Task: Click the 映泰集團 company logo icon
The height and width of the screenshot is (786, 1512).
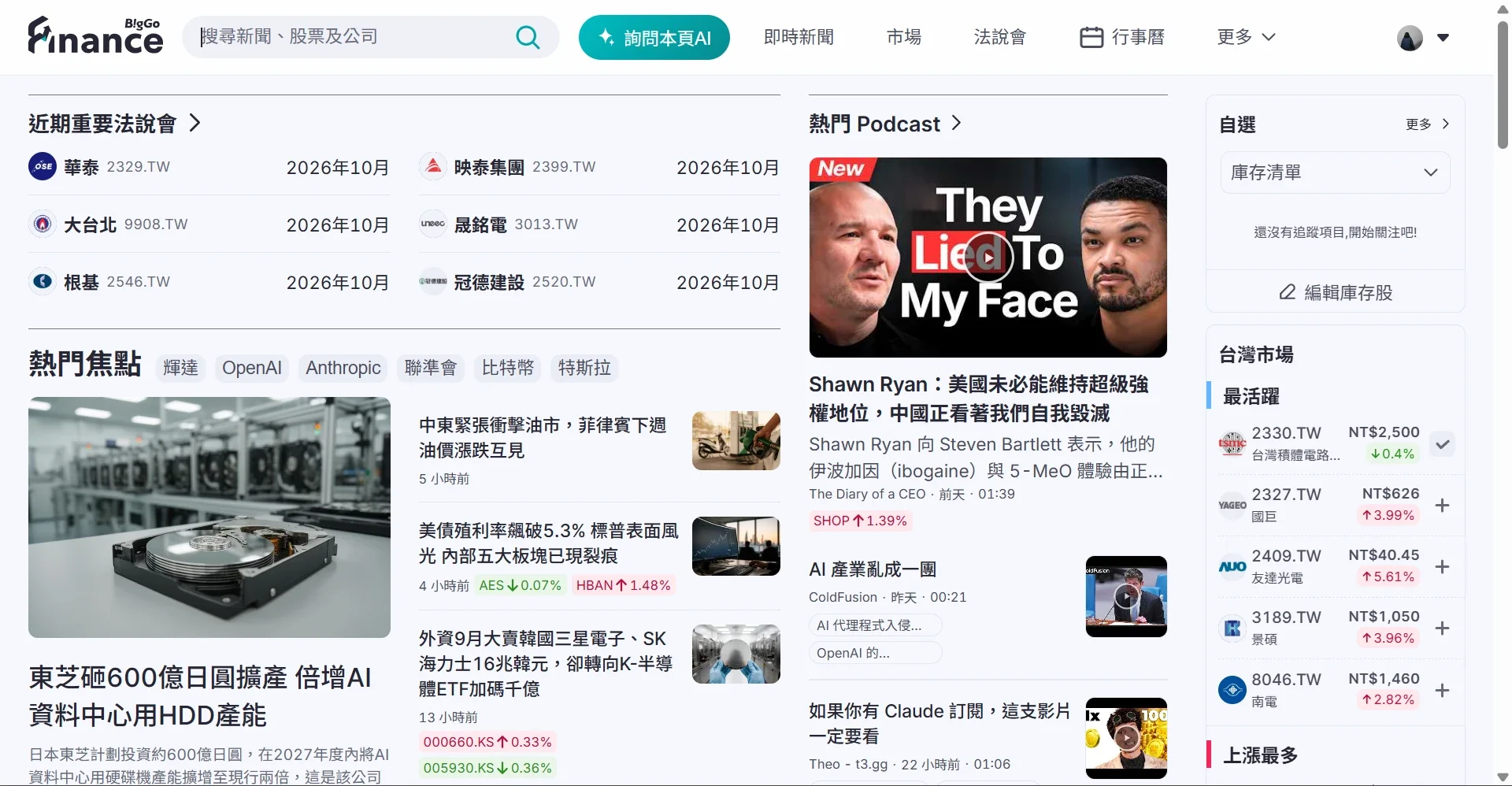Action: pyautogui.click(x=433, y=166)
